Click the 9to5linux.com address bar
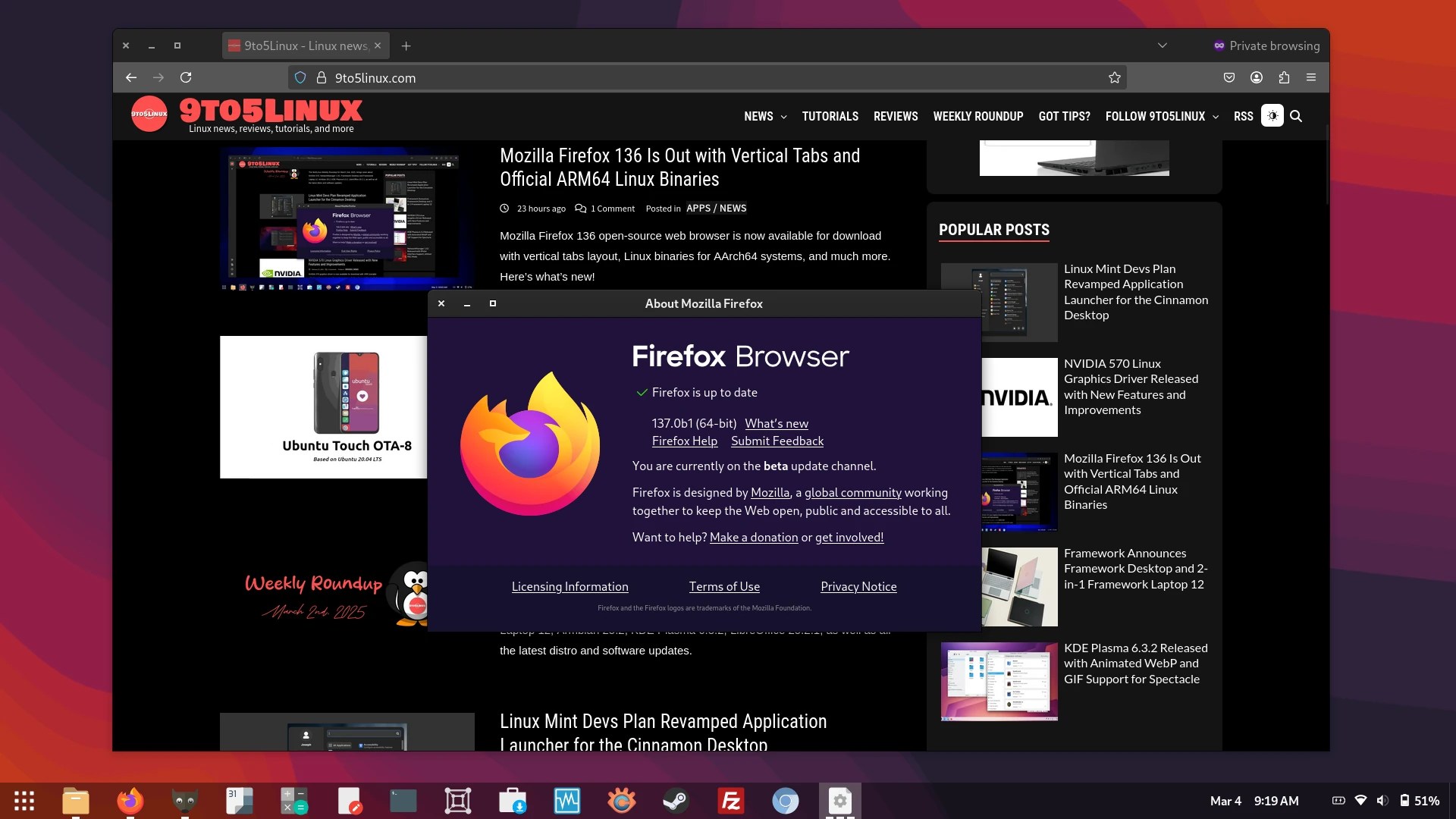Image resolution: width=1456 pixels, height=819 pixels. click(682, 77)
